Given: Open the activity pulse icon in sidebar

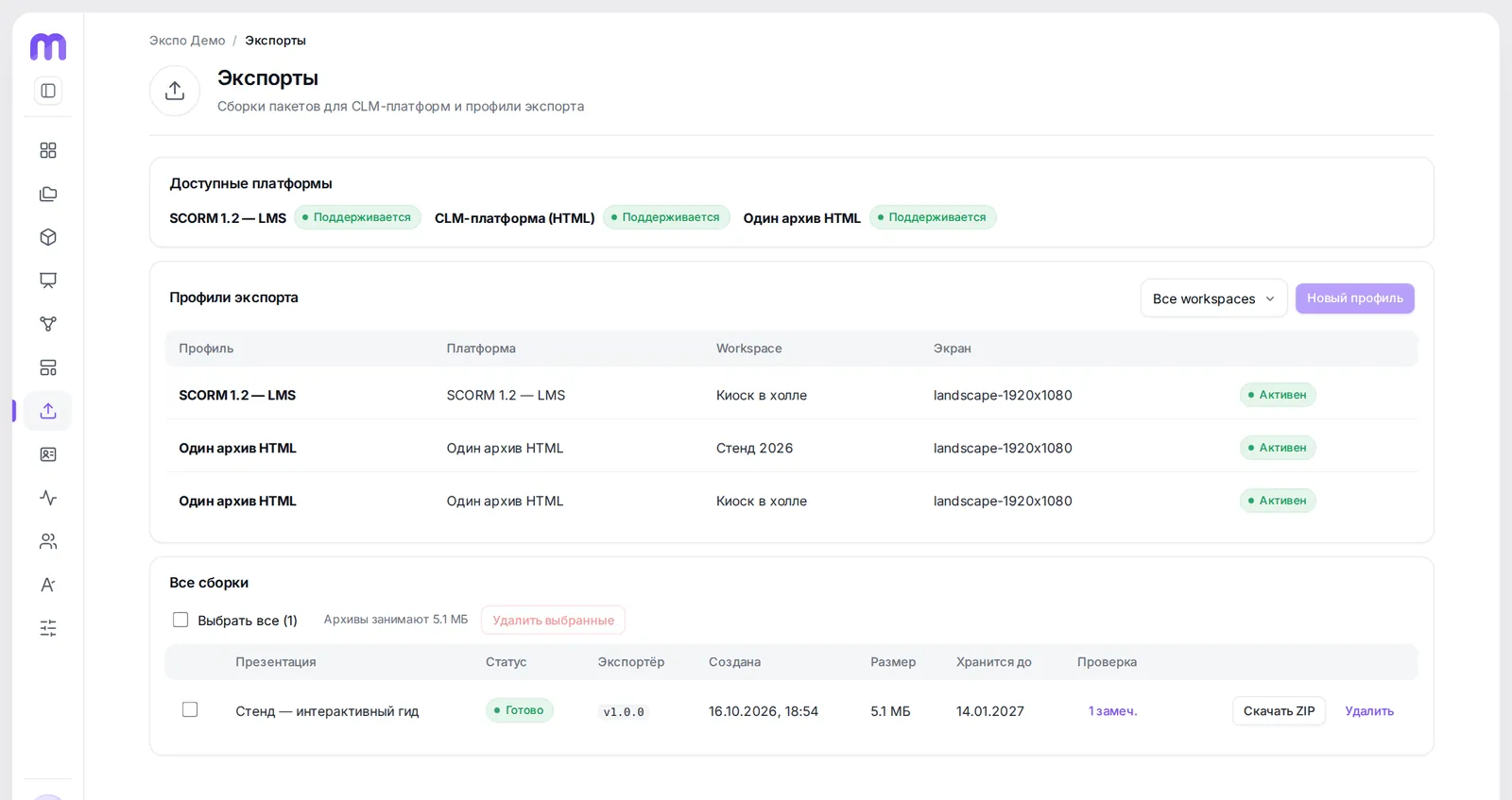Looking at the screenshot, I should pyautogui.click(x=48, y=498).
